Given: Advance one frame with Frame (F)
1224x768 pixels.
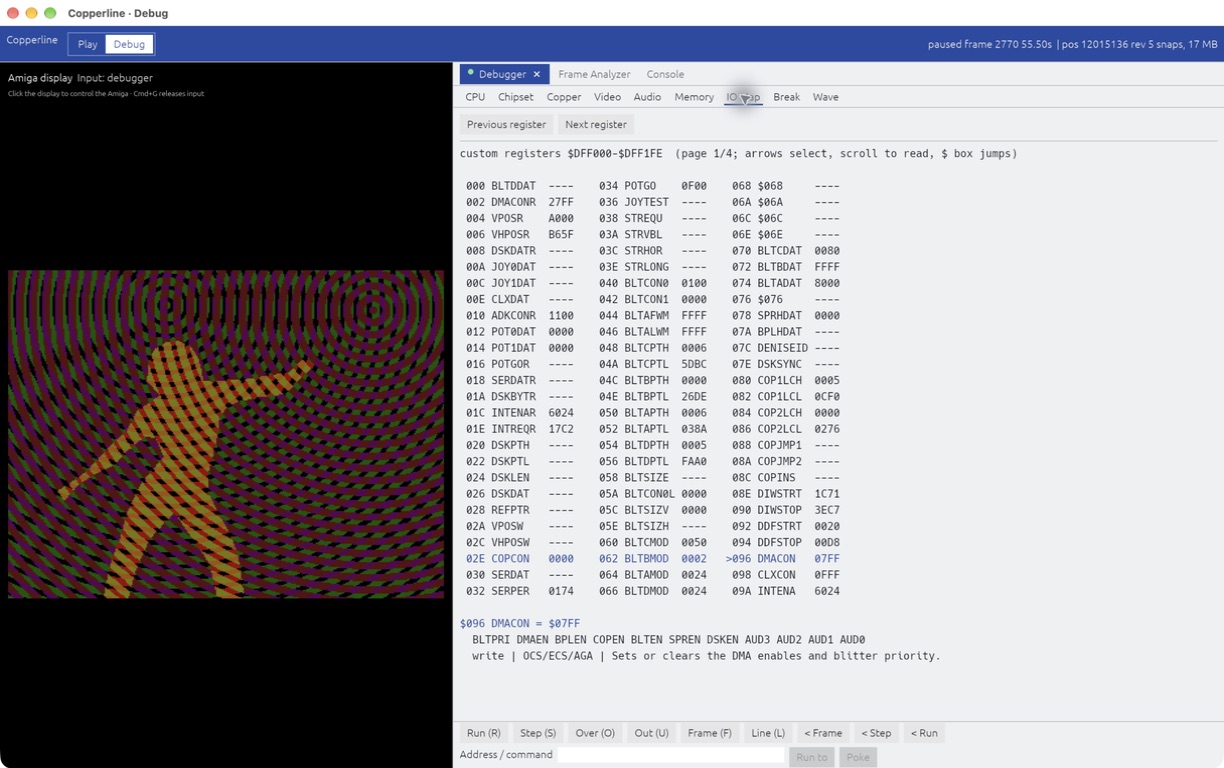Looking at the screenshot, I should point(710,733).
